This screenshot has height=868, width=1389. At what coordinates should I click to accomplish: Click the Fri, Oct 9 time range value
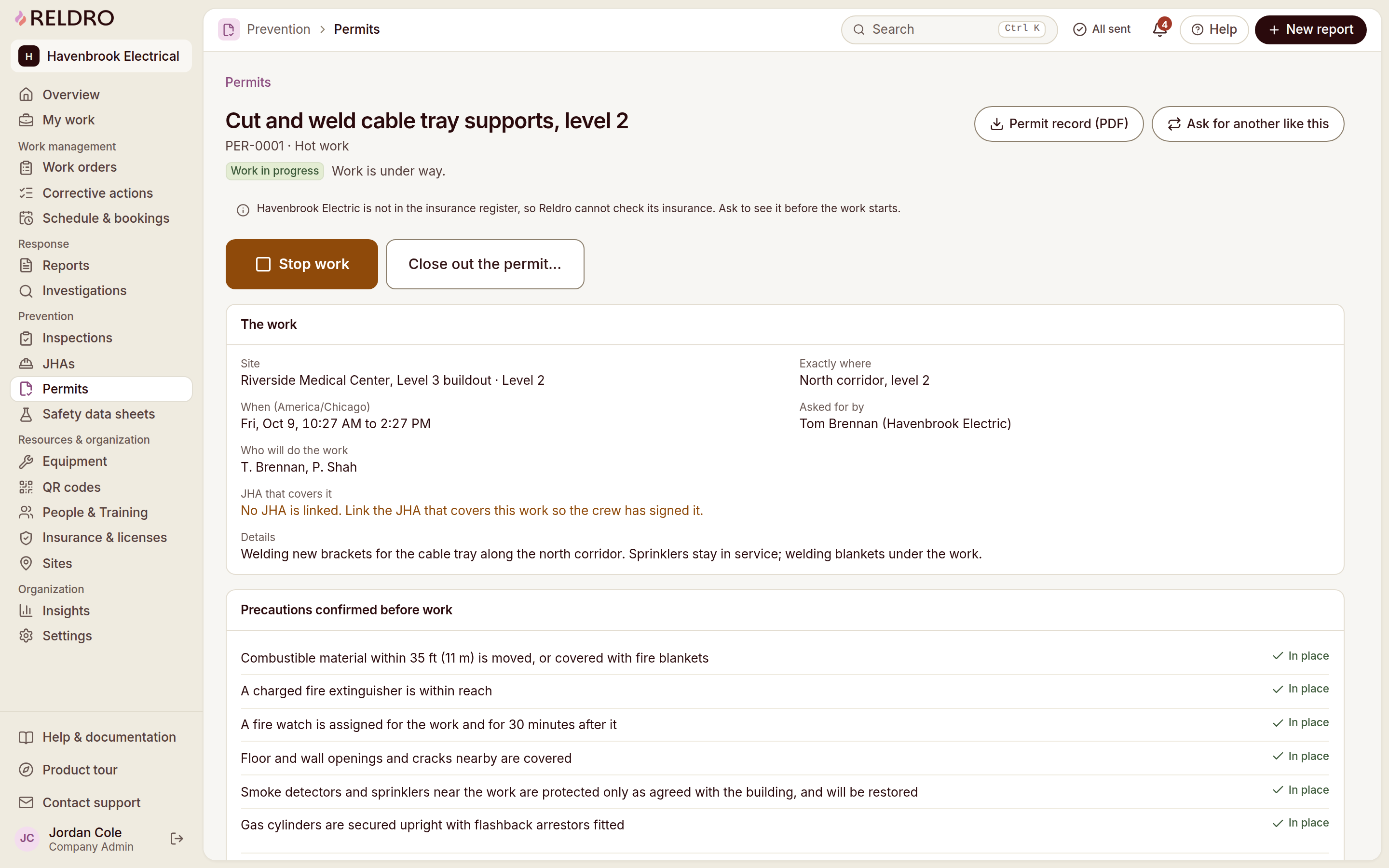click(x=336, y=424)
